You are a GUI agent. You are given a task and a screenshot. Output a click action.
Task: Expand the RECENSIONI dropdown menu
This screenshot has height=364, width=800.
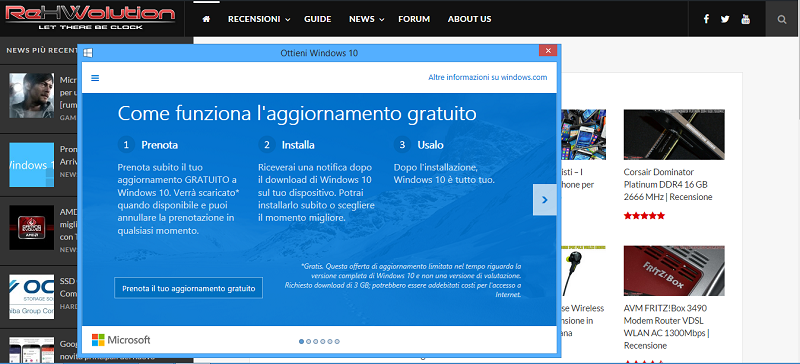pyautogui.click(x=259, y=19)
